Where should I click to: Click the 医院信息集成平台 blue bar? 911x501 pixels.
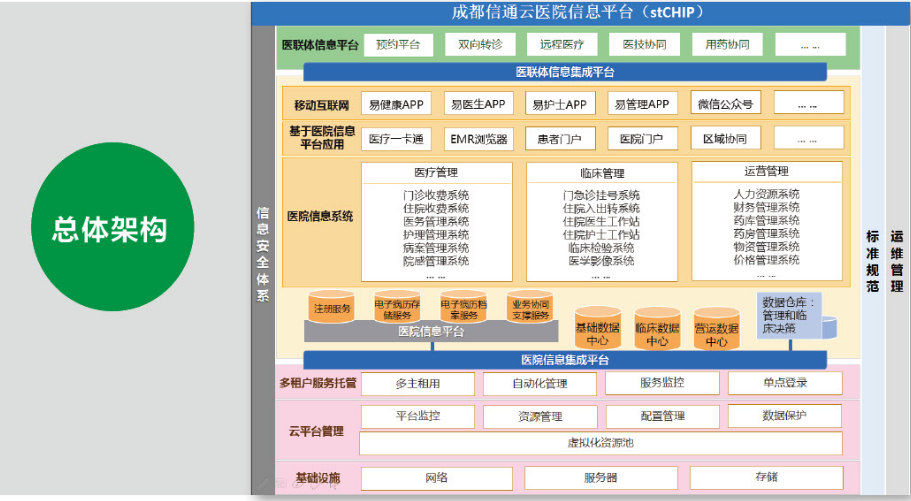click(565, 360)
